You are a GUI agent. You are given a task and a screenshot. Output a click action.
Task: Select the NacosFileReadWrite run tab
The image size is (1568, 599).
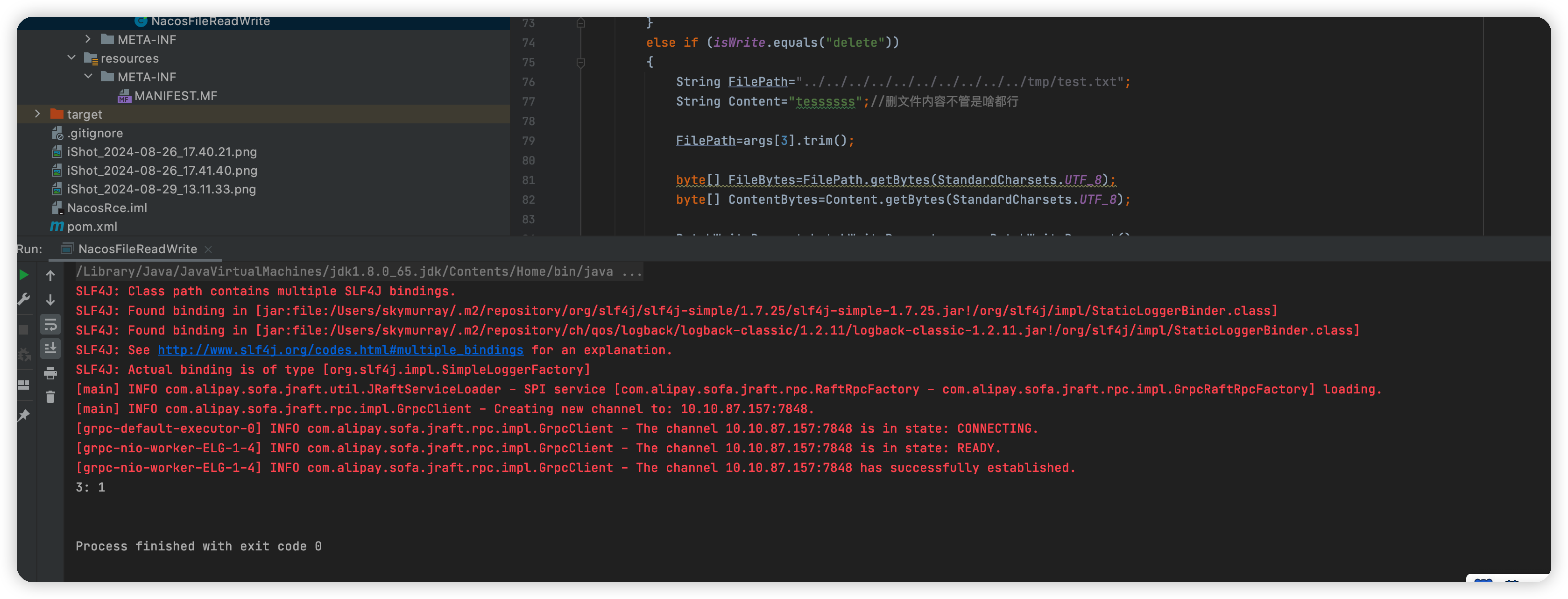(x=137, y=249)
